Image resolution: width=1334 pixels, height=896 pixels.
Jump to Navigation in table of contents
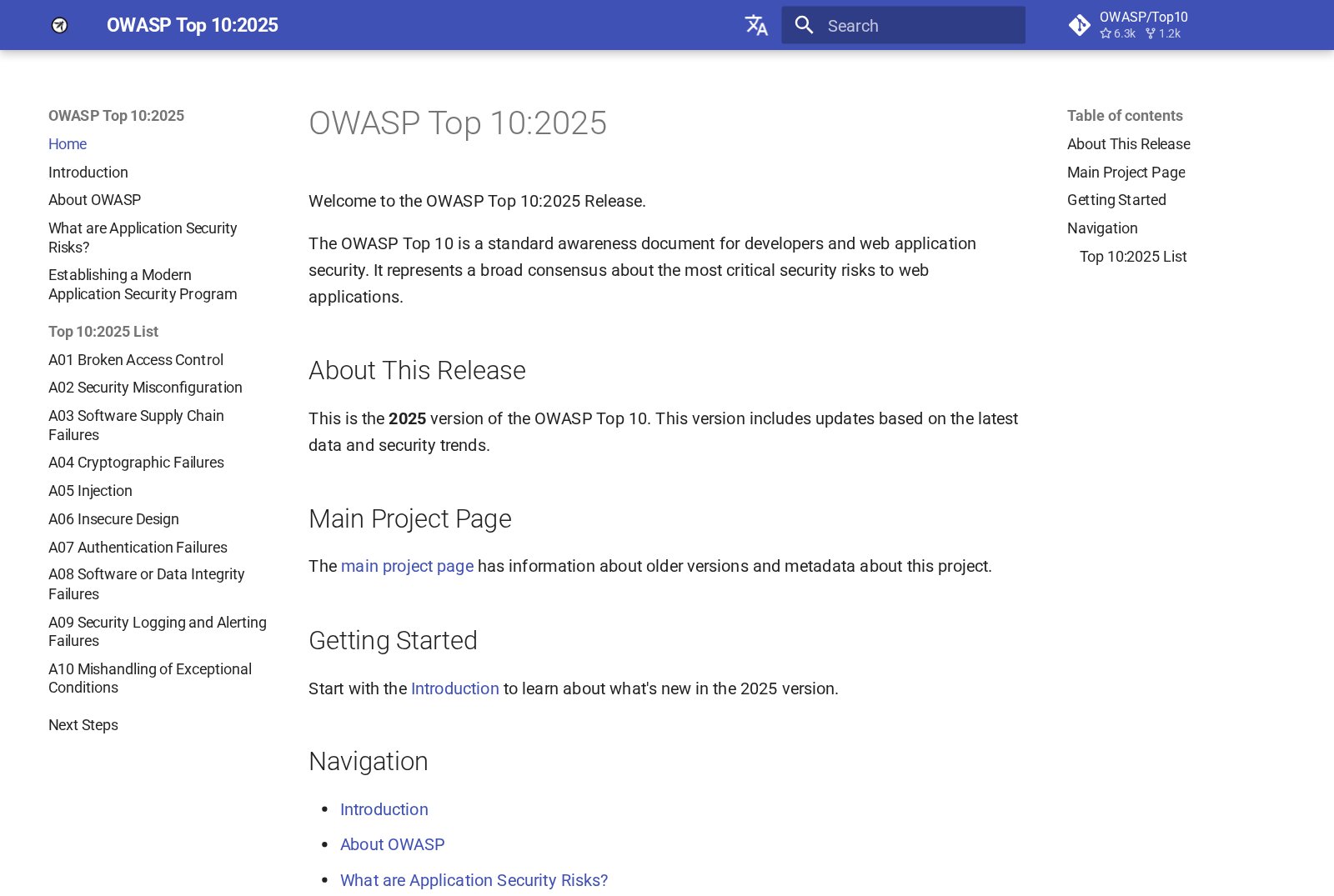pyautogui.click(x=1102, y=228)
